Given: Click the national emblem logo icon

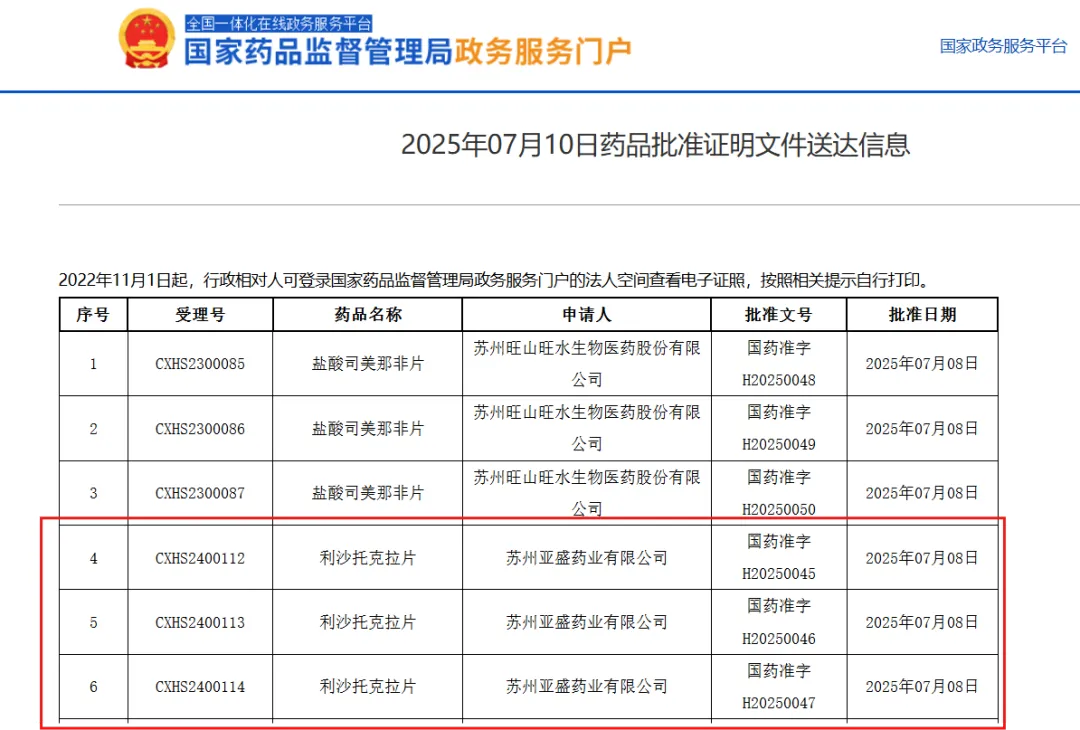Looking at the screenshot, I should pos(147,39).
